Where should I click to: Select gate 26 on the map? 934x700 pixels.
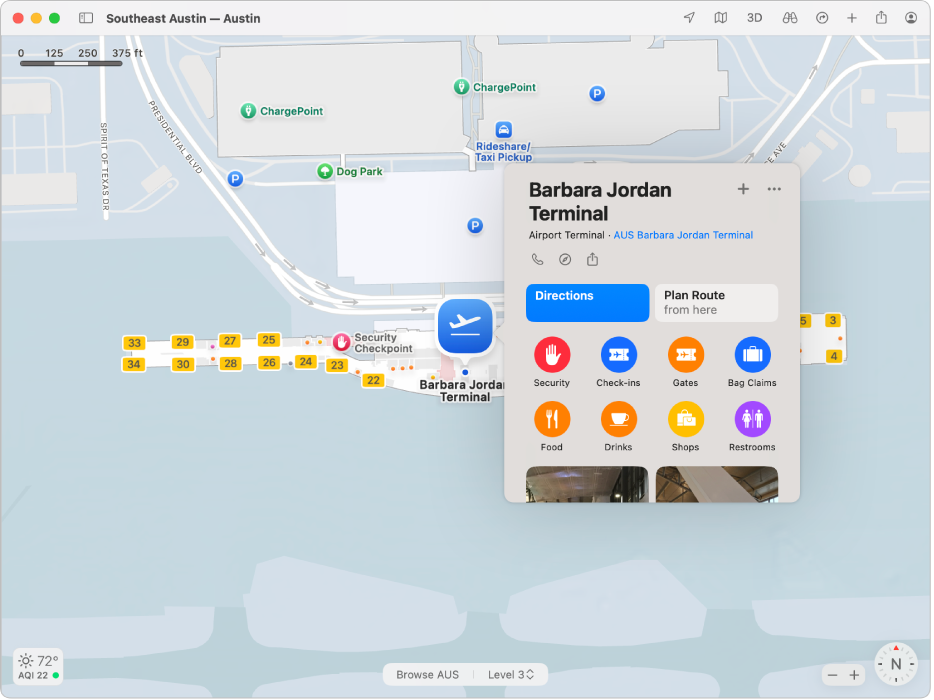269,362
